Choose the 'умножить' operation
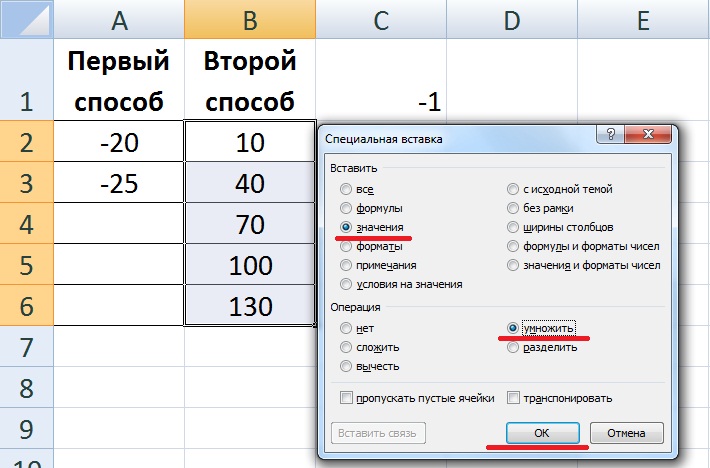 pos(513,328)
